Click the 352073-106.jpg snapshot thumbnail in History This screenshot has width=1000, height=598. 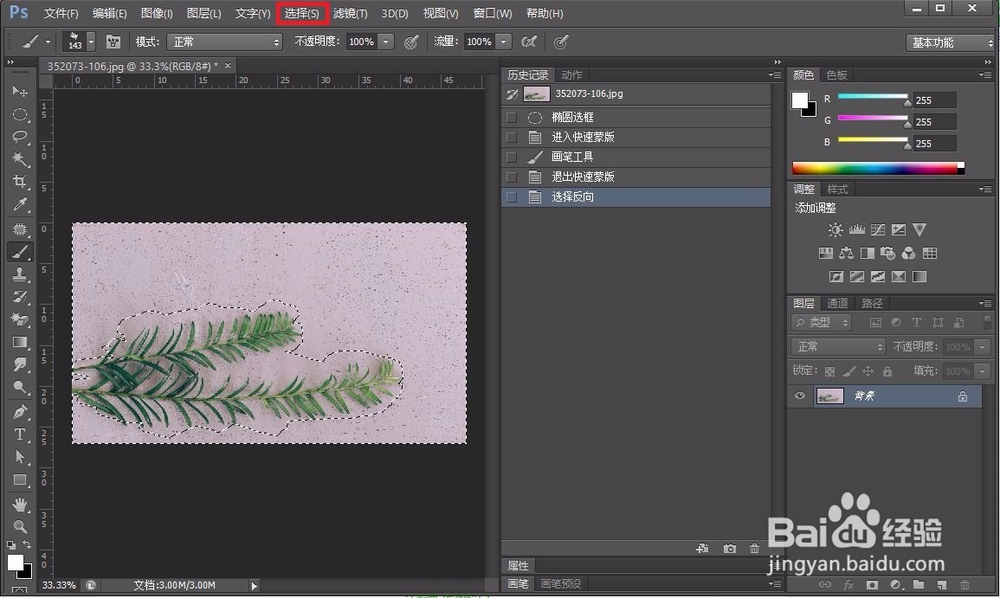(536, 94)
